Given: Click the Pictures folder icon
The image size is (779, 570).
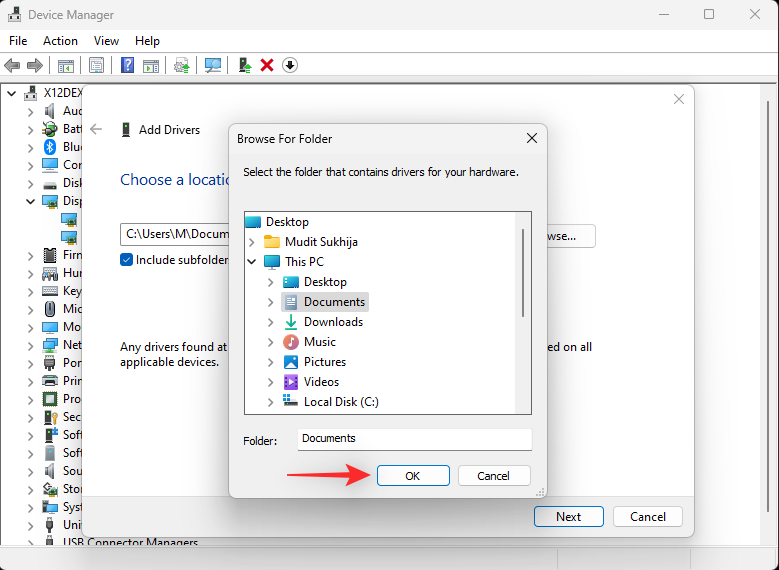Looking at the screenshot, I should [x=291, y=362].
